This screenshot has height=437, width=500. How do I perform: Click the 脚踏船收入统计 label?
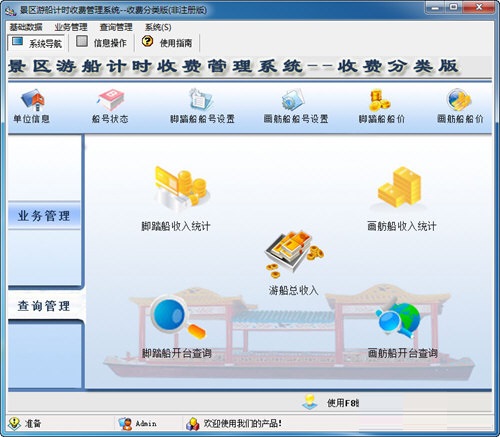[x=176, y=226]
